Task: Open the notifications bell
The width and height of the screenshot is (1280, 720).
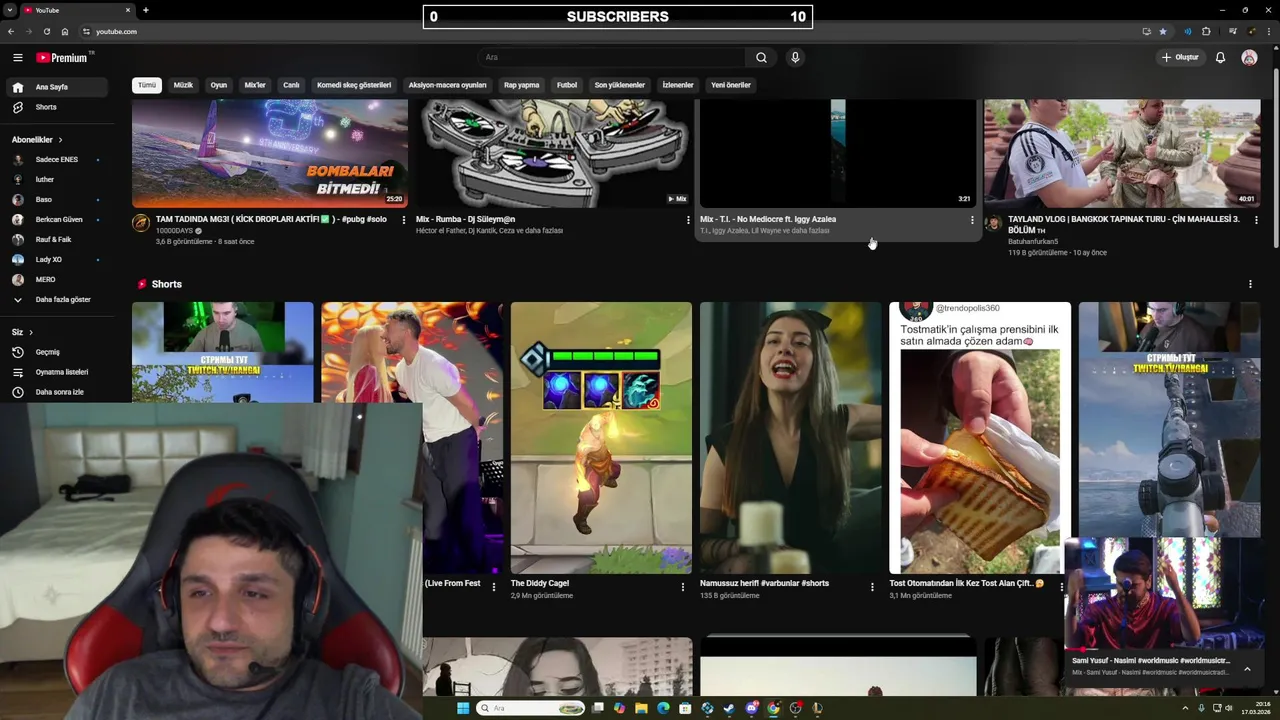Action: coord(1220,57)
